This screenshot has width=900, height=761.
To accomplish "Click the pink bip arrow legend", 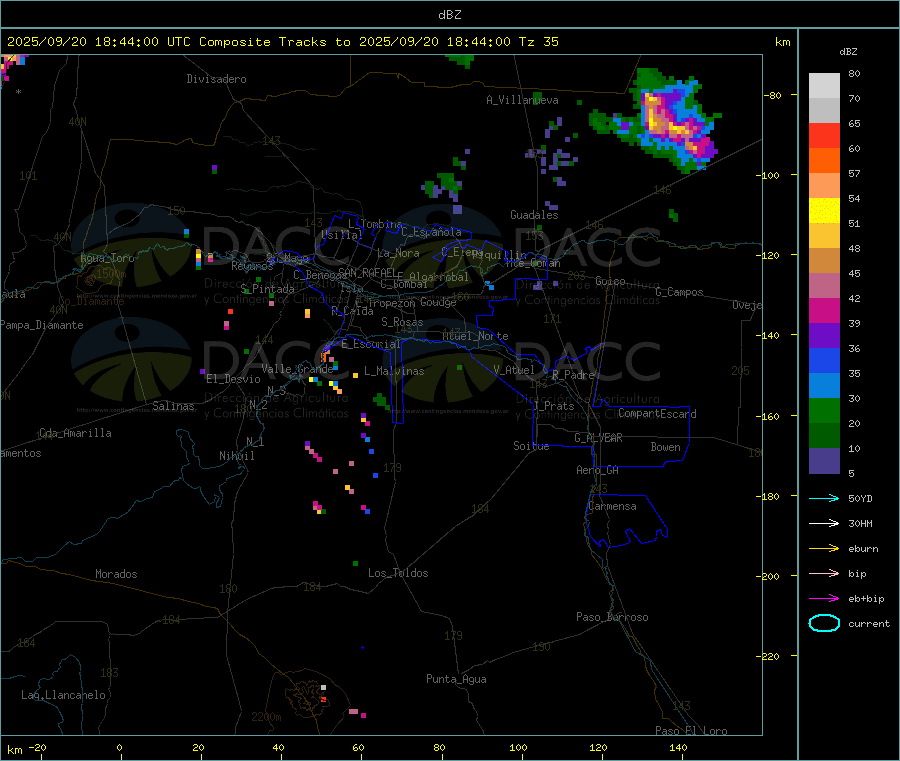I will [x=824, y=573].
